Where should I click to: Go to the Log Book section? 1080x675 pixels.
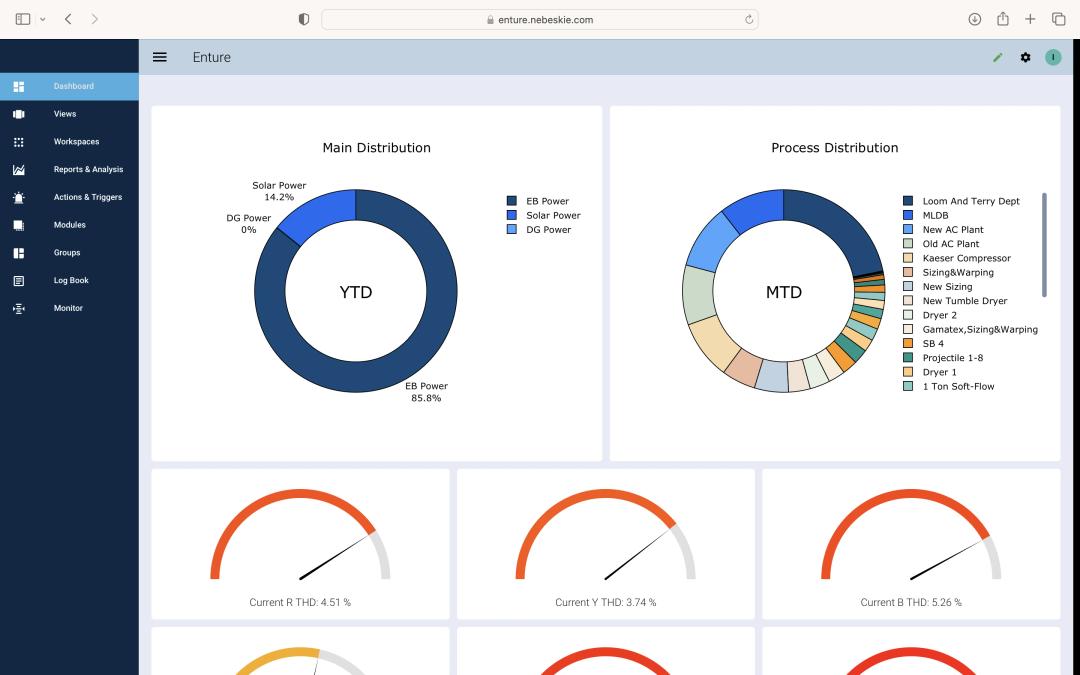(x=69, y=281)
